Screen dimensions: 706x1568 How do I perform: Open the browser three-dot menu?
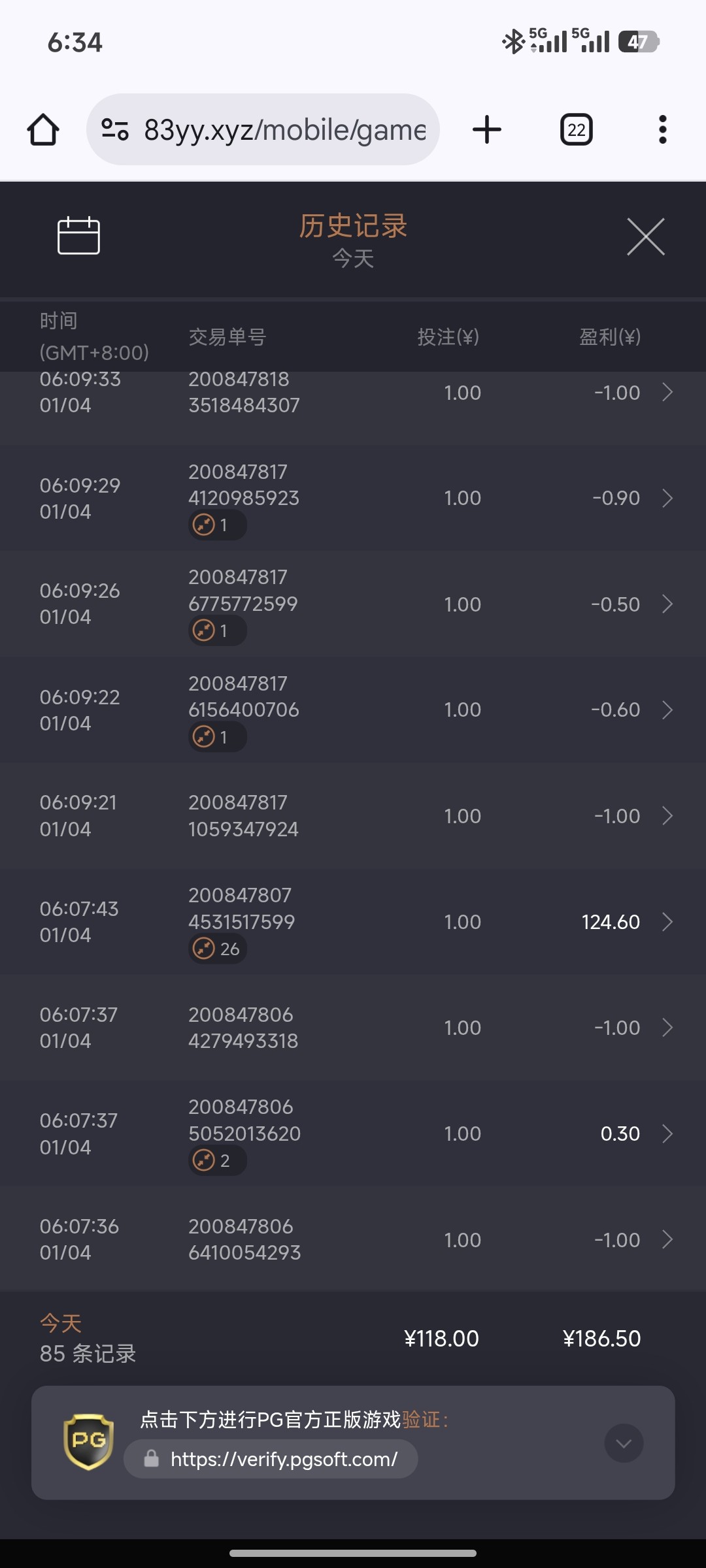[x=663, y=129]
